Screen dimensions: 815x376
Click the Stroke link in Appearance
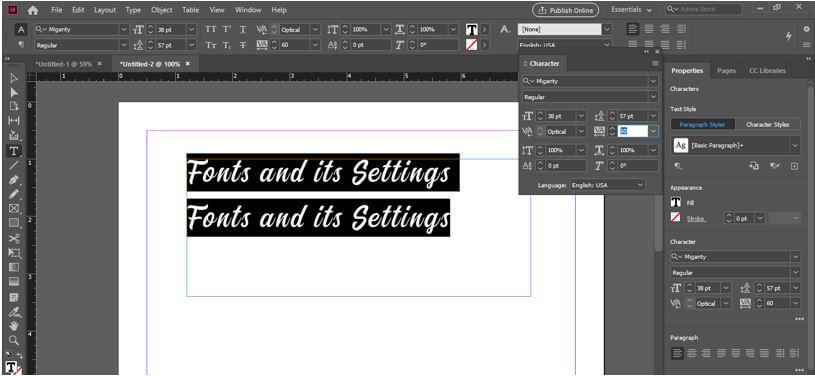[x=695, y=219]
